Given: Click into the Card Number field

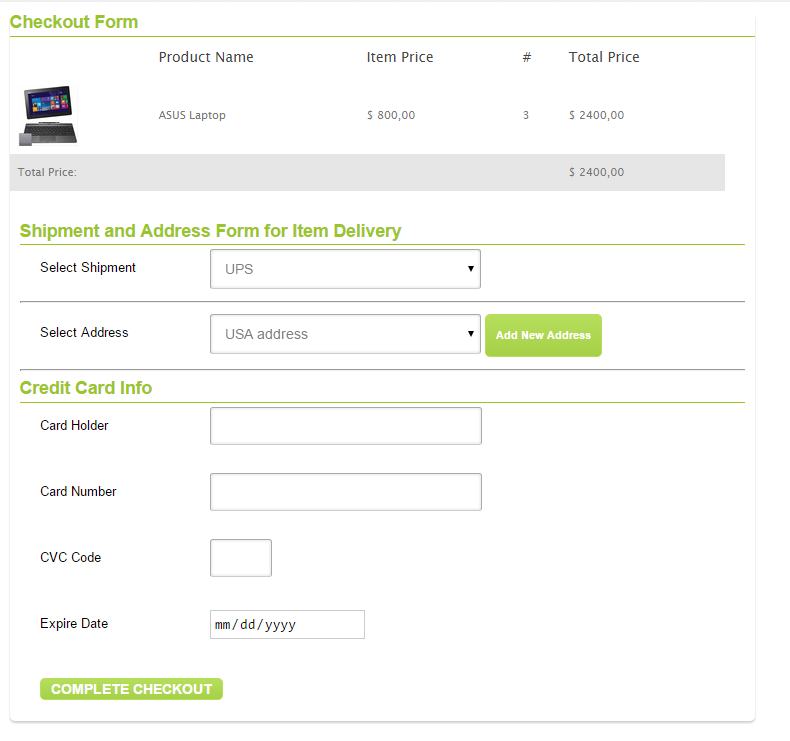Looking at the screenshot, I should [x=345, y=492].
